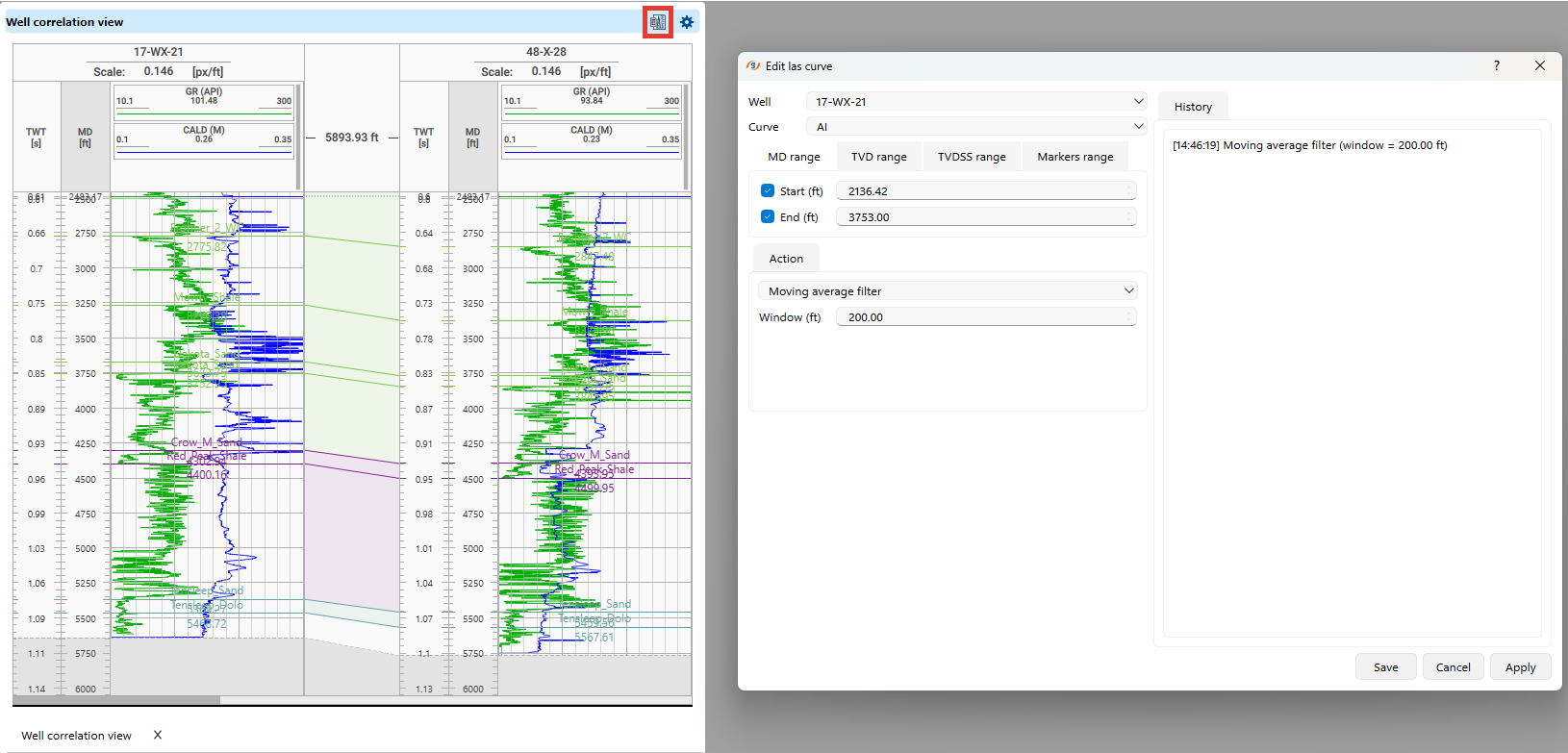Expand the Well dropdown showing 17-WX-21
1568x753 pixels.
(x=976, y=101)
